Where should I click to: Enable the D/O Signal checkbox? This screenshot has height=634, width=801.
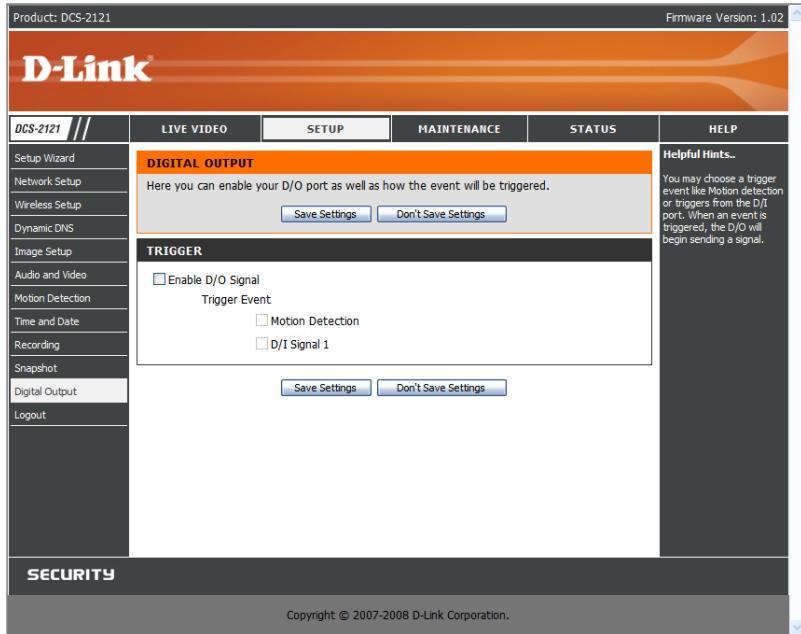[x=159, y=279]
